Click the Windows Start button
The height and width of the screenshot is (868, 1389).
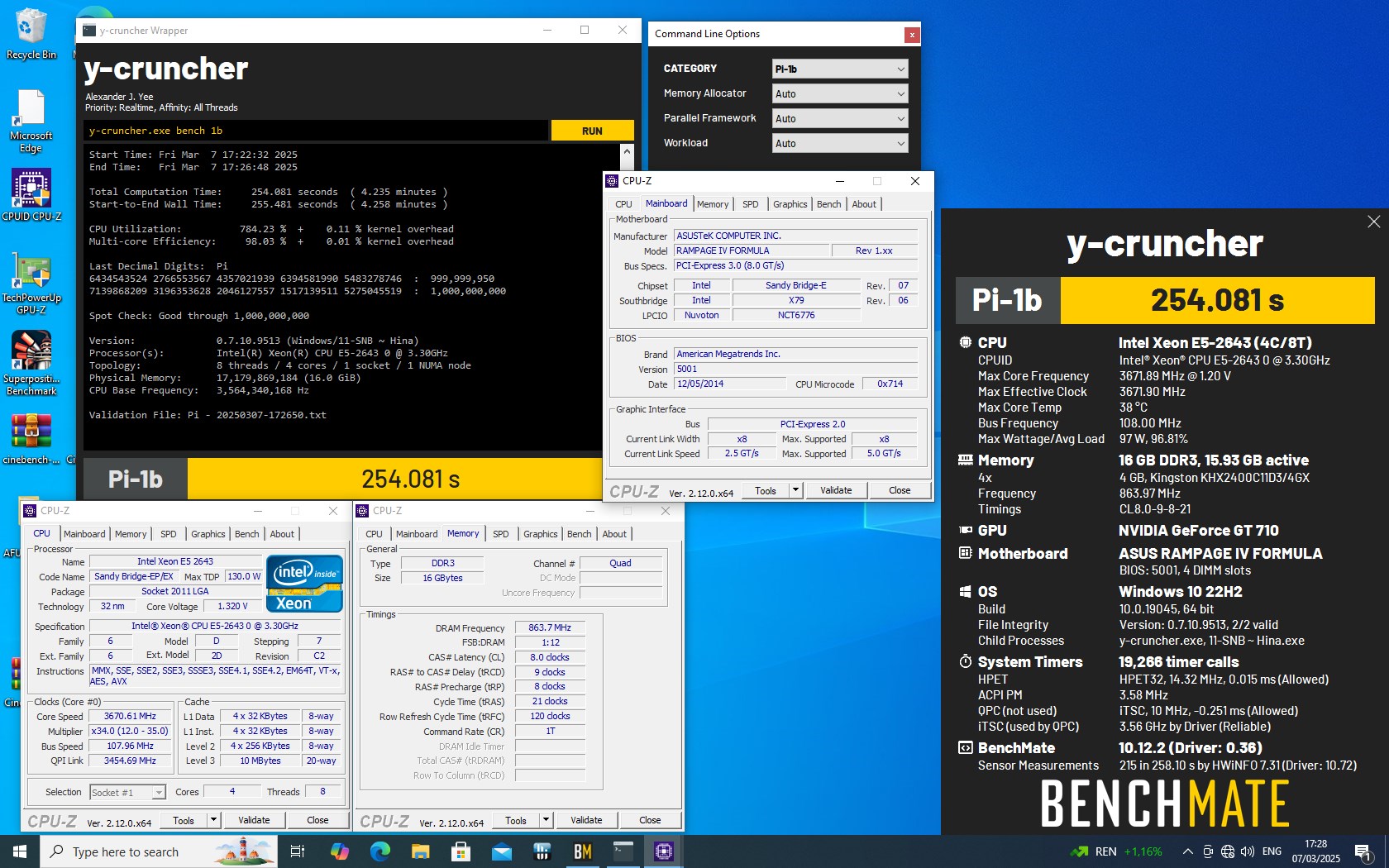coord(20,851)
